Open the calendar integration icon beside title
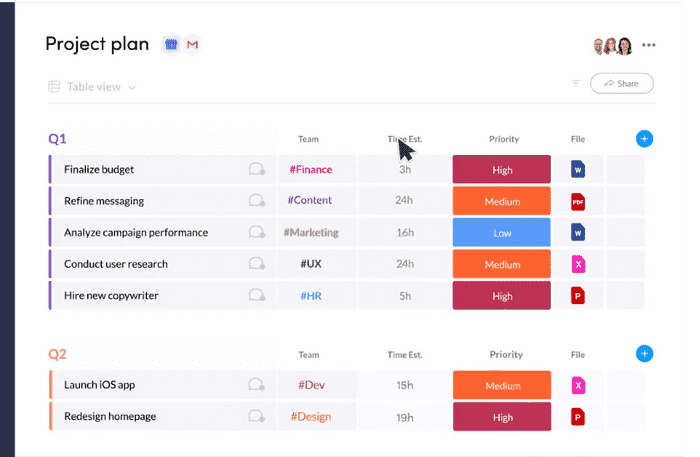 pyautogui.click(x=171, y=45)
